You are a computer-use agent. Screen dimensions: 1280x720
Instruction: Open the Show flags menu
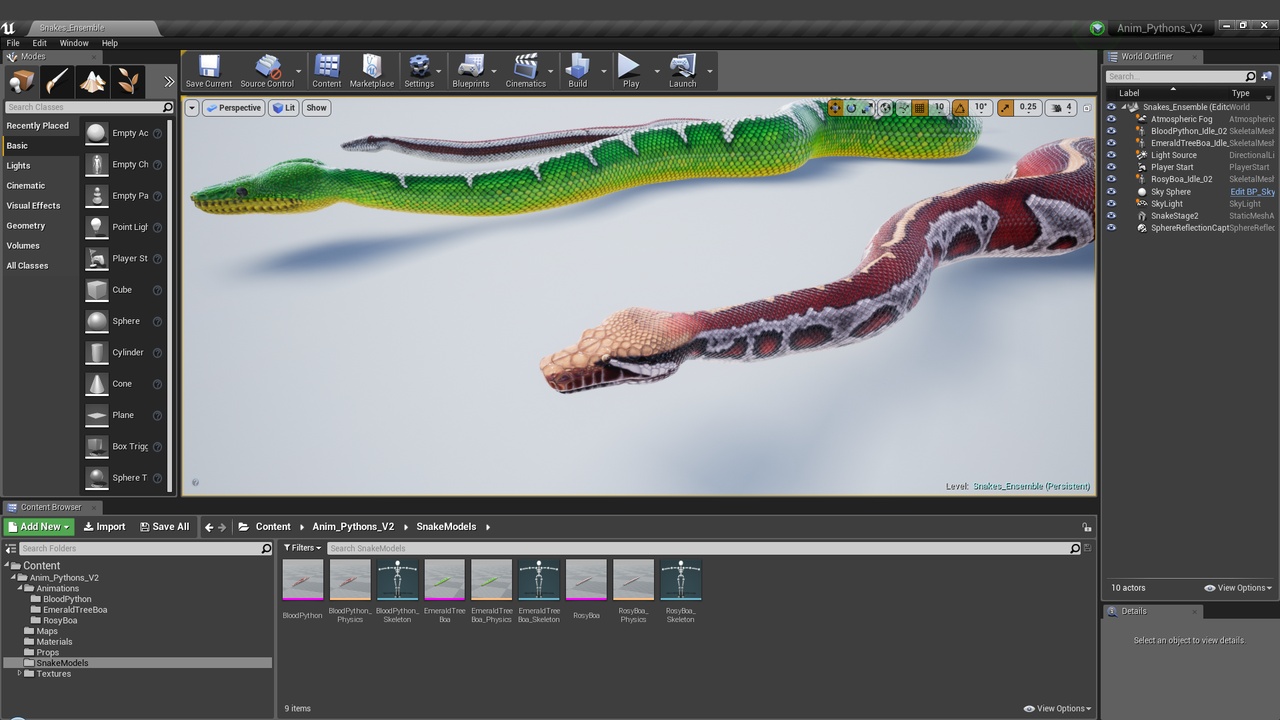(316, 108)
